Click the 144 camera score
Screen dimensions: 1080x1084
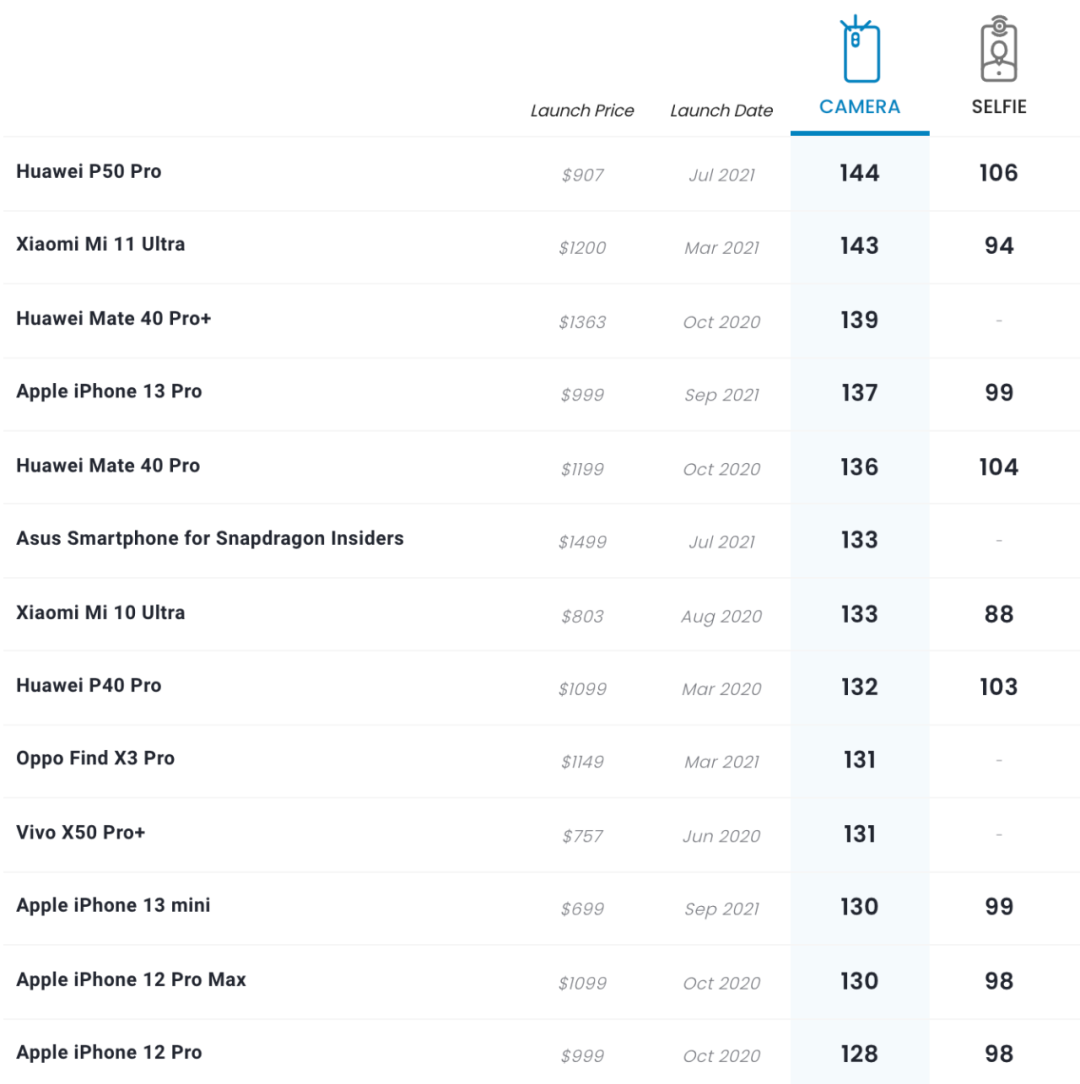point(859,173)
